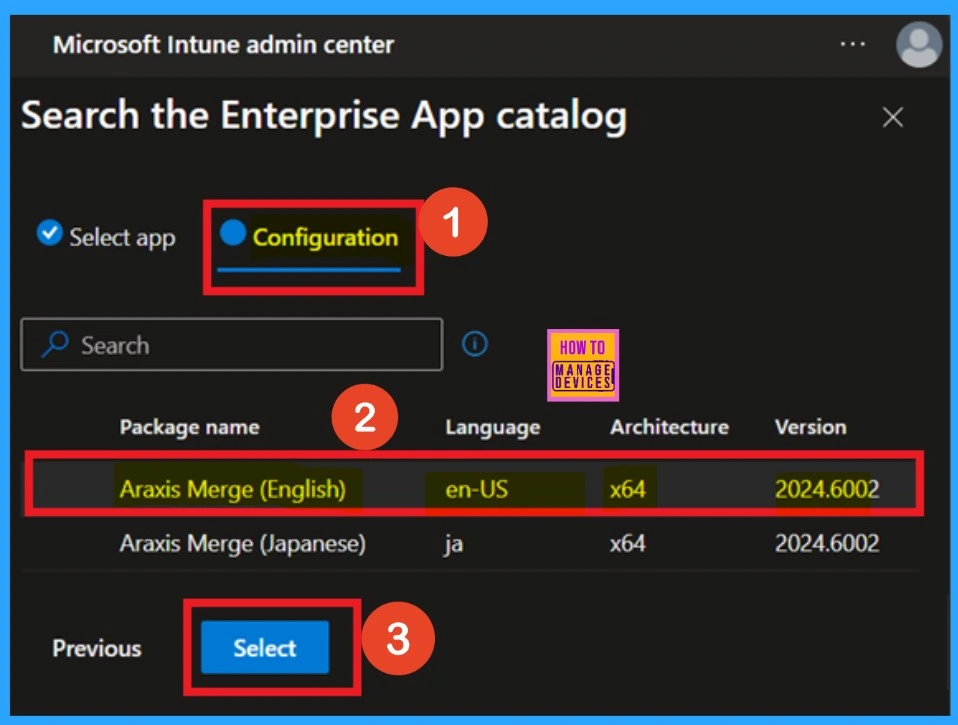The width and height of the screenshot is (958, 725).
Task: Open the user account avatar
Action: point(918,44)
